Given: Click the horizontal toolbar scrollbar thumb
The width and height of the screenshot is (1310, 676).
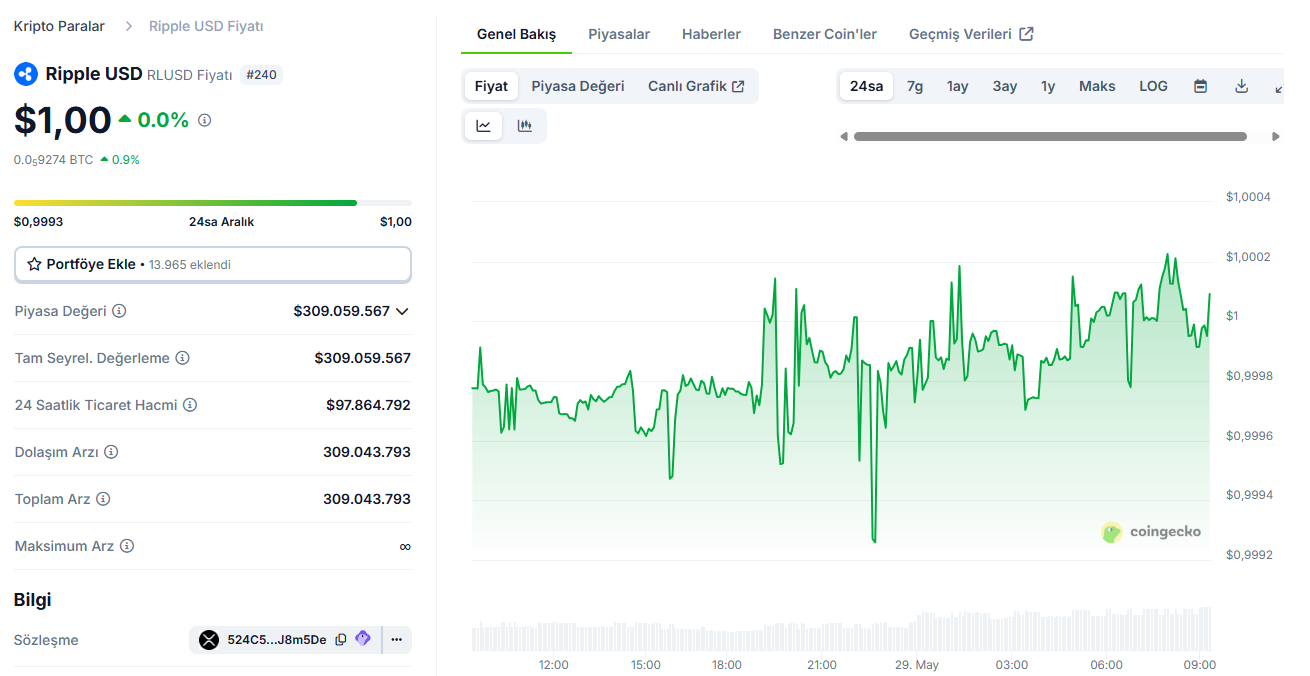Looking at the screenshot, I should tap(1050, 136).
